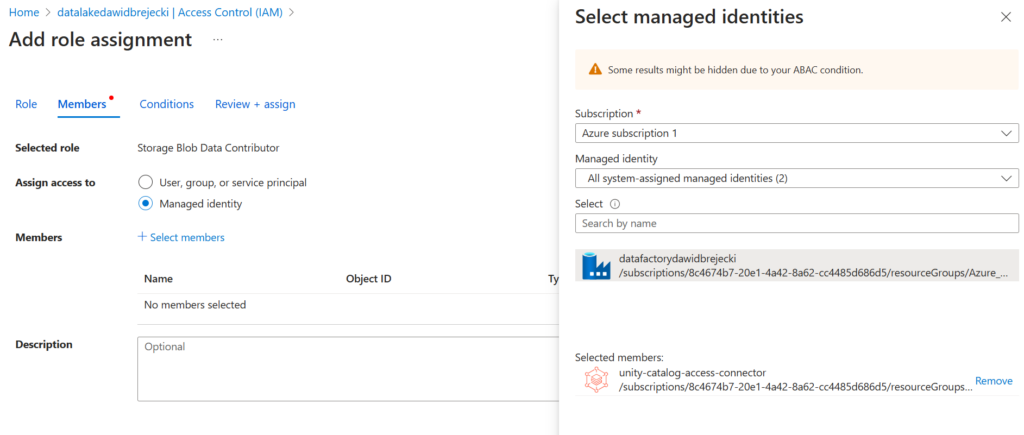Switch to the Role tab
Viewport: 1024px width, 435px height.
[26, 104]
